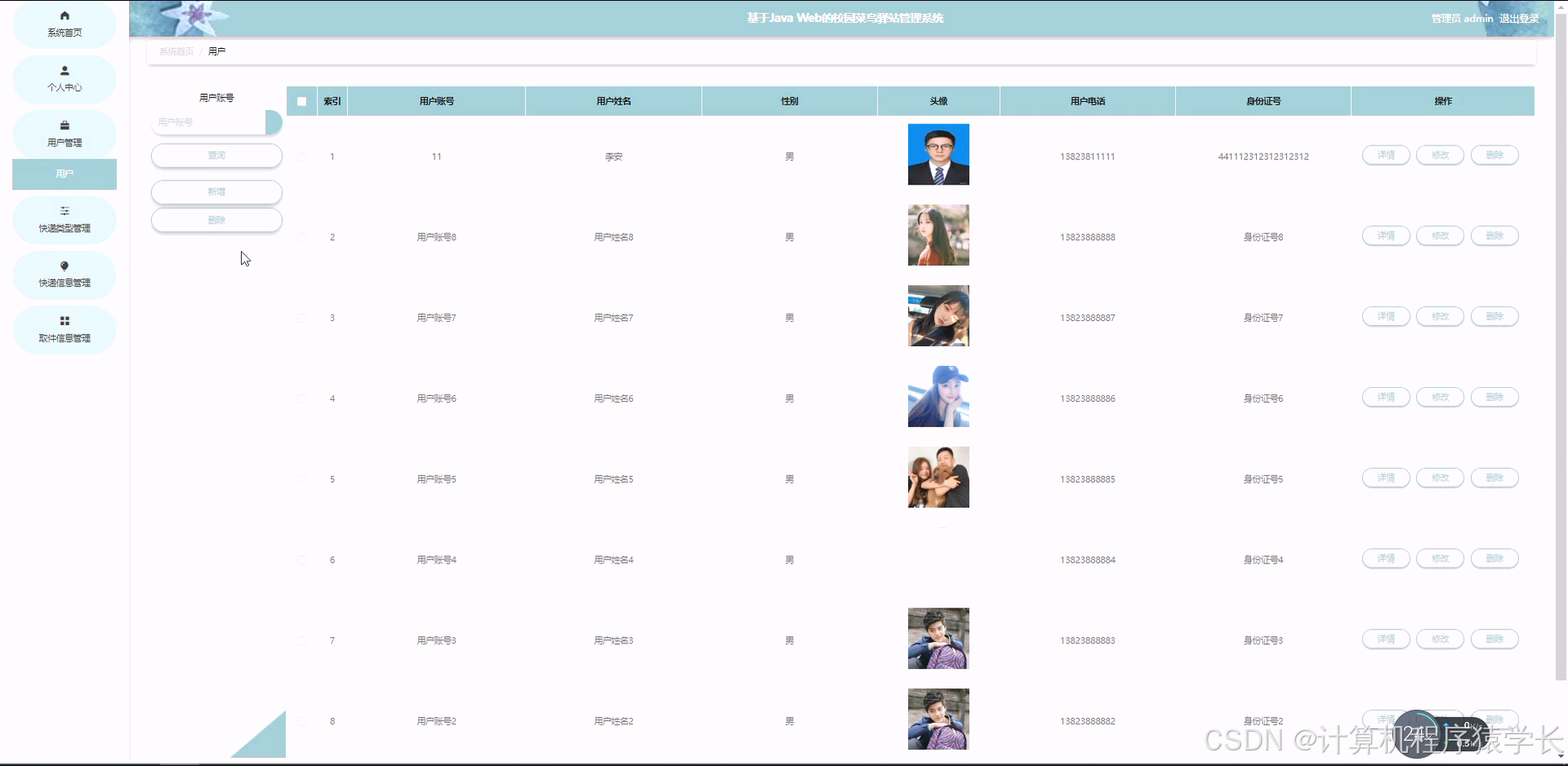Open avatar photo of user 李安
The width and height of the screenshot is (1568, 766).
(938, 154)
